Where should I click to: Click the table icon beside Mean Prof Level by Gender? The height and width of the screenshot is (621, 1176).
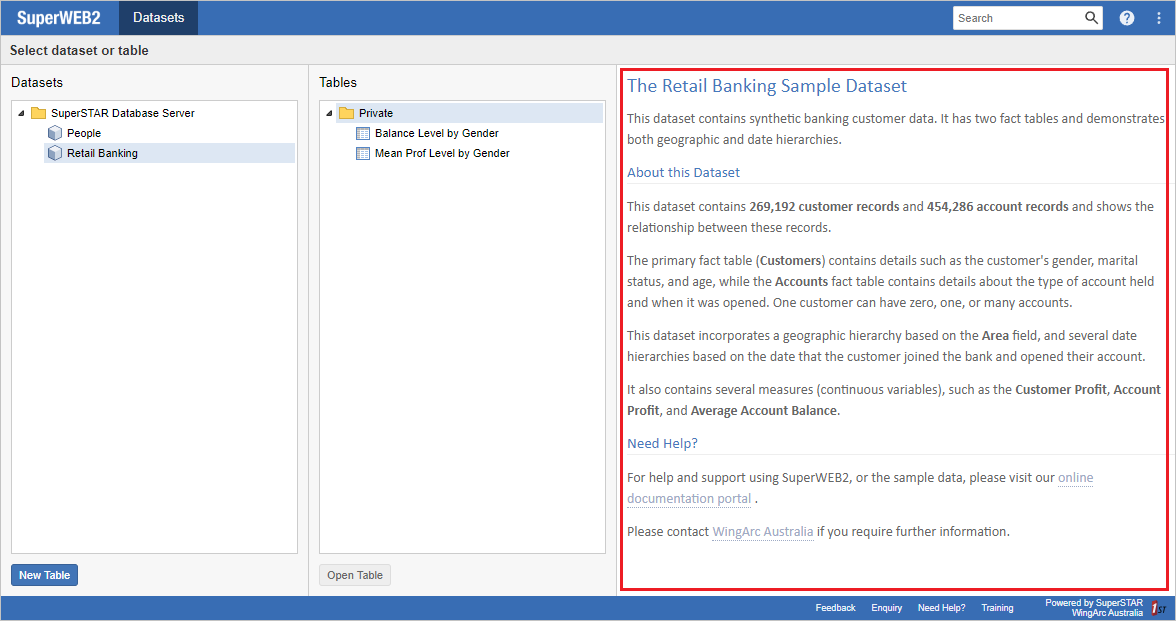point(362,153)
